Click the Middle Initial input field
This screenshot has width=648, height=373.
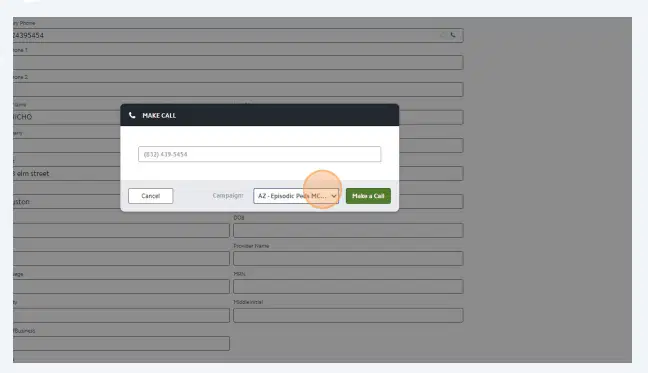pyautogui.click(x=348, y=315)
